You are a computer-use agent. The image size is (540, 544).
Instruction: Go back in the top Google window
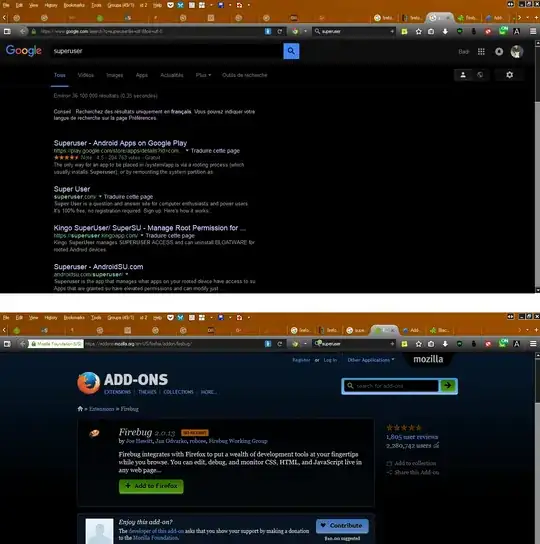[23, 32]
